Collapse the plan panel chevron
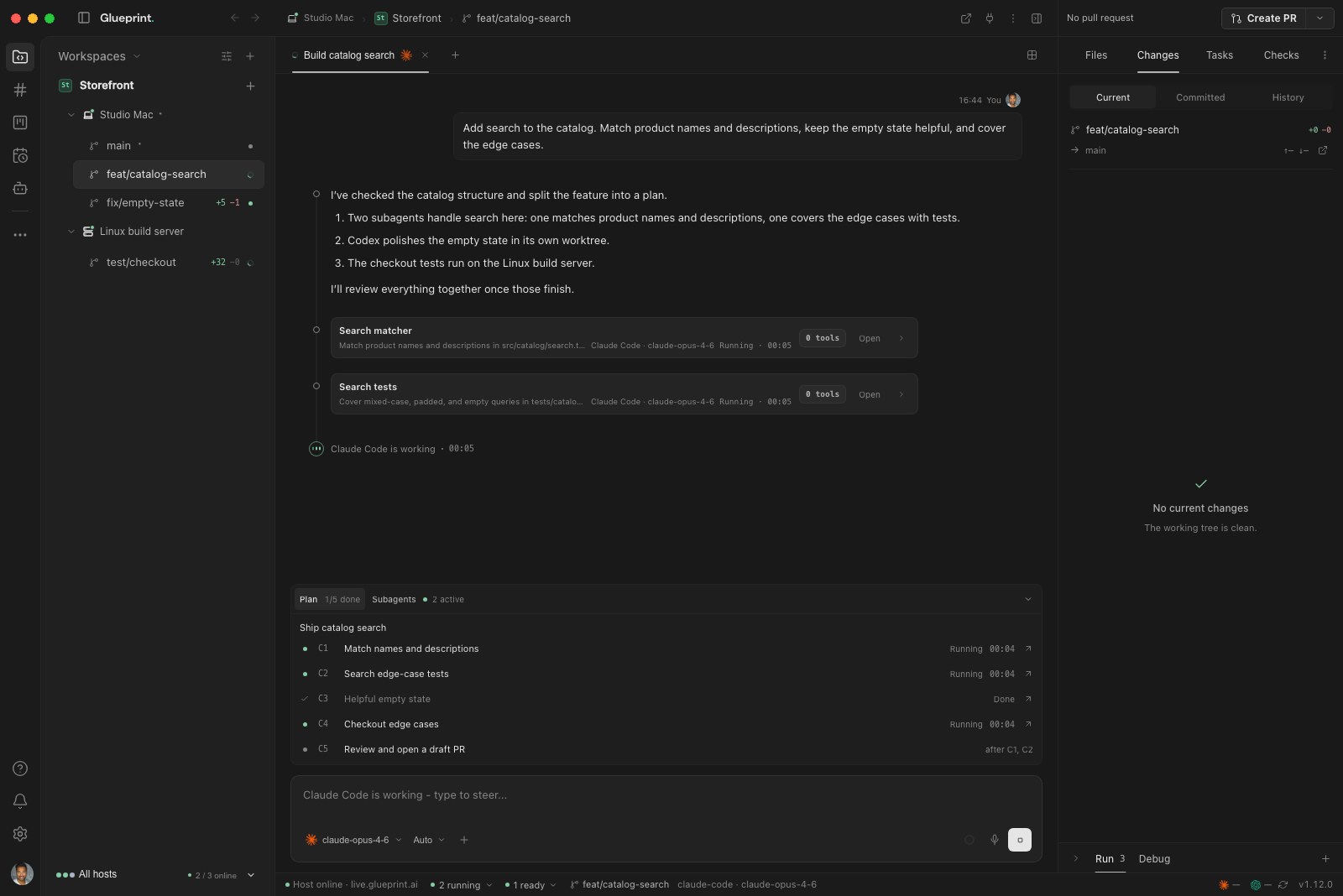 (1028, 599)
